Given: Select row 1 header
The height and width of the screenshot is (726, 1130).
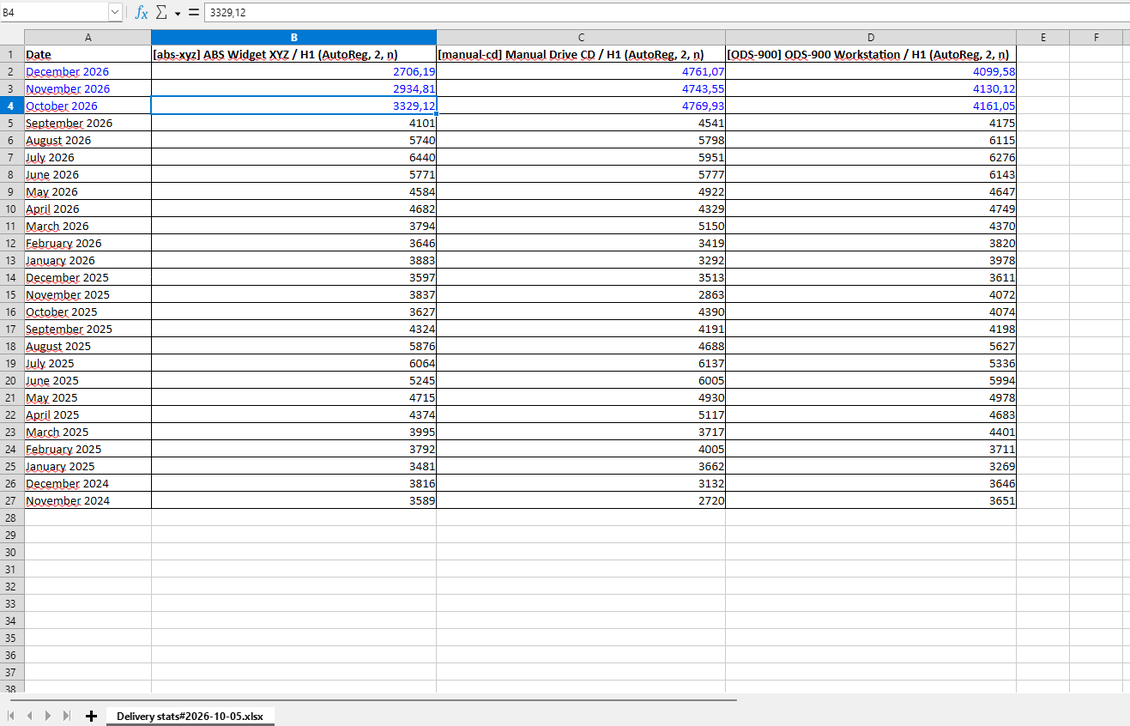Looking at the screenshot, I should pyautogui.click(x=12, y=54).
